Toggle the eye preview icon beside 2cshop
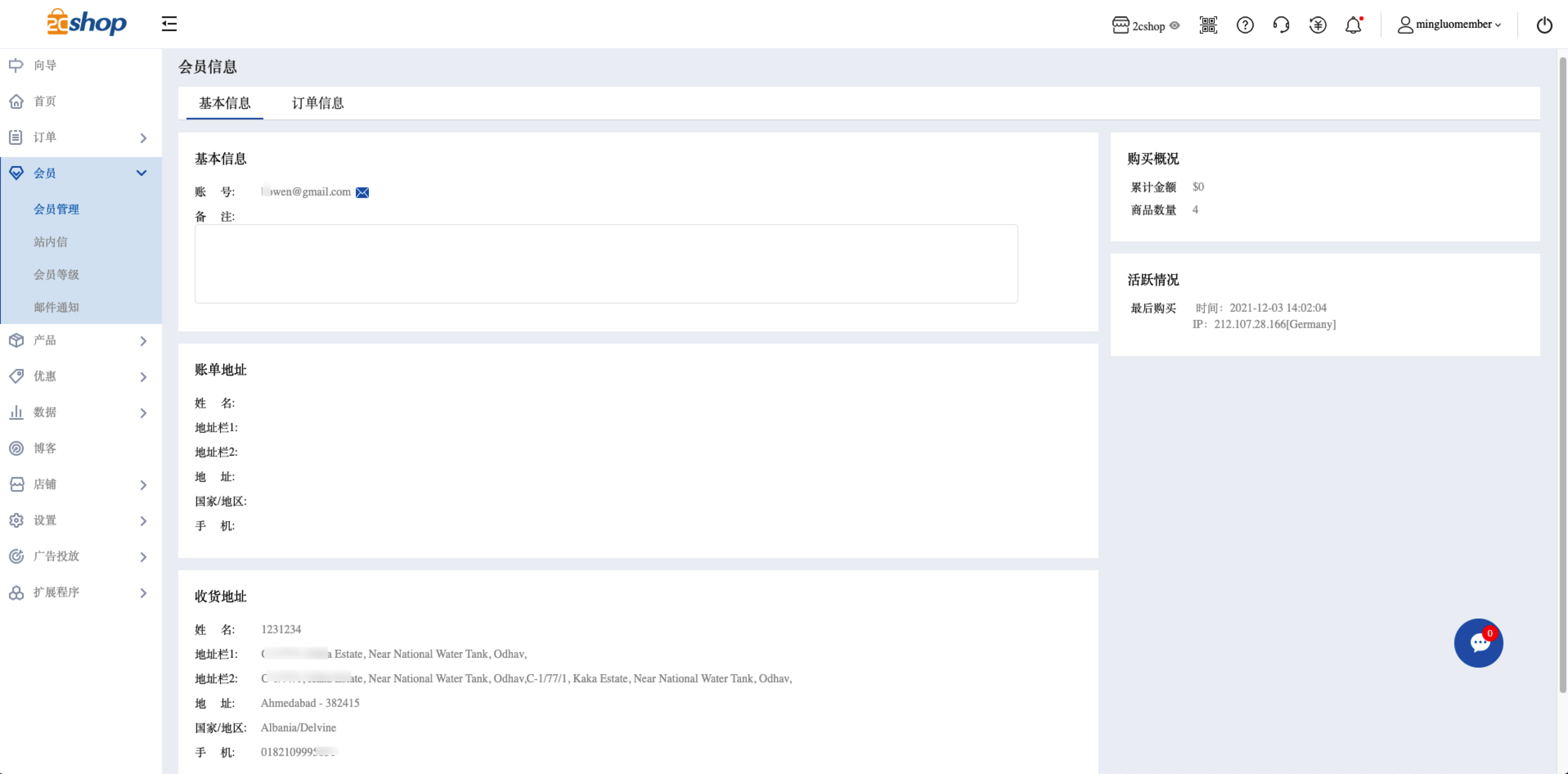The width and height of the screenshot is (1568, 774). click(x=1175, y=26)
